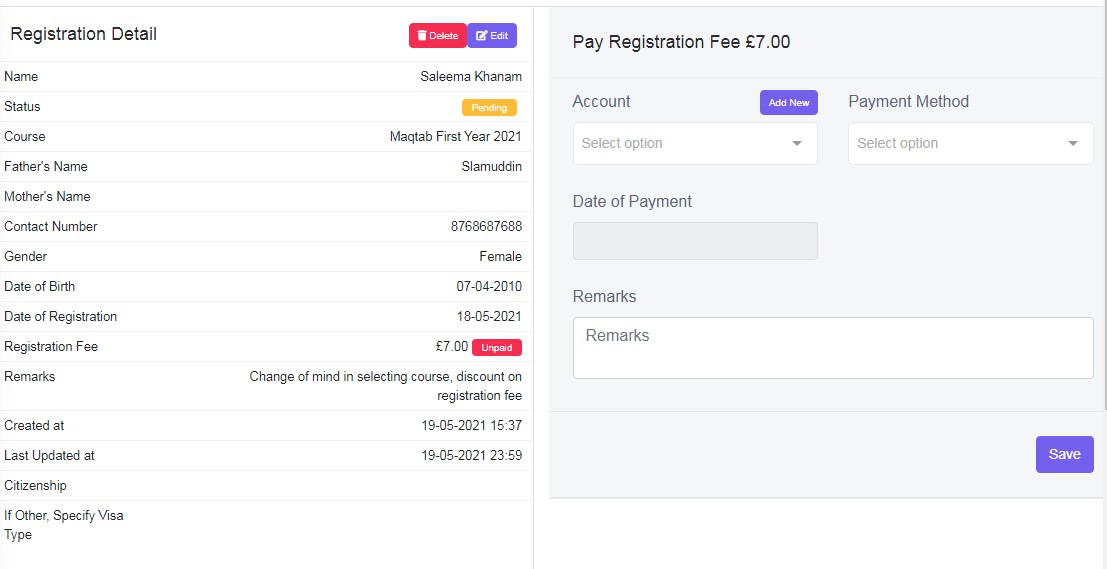
Task: Click the trash icon in Delete button
Action: pyautogui.click(x=421, y=35)
